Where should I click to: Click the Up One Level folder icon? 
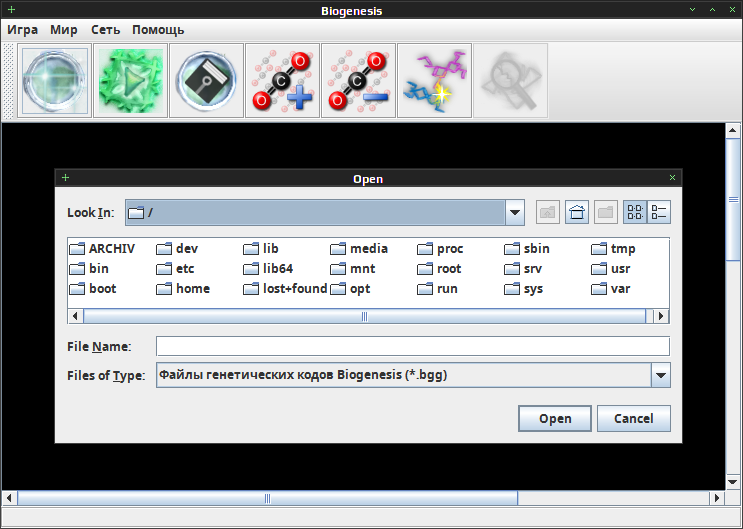click(548, 212)
